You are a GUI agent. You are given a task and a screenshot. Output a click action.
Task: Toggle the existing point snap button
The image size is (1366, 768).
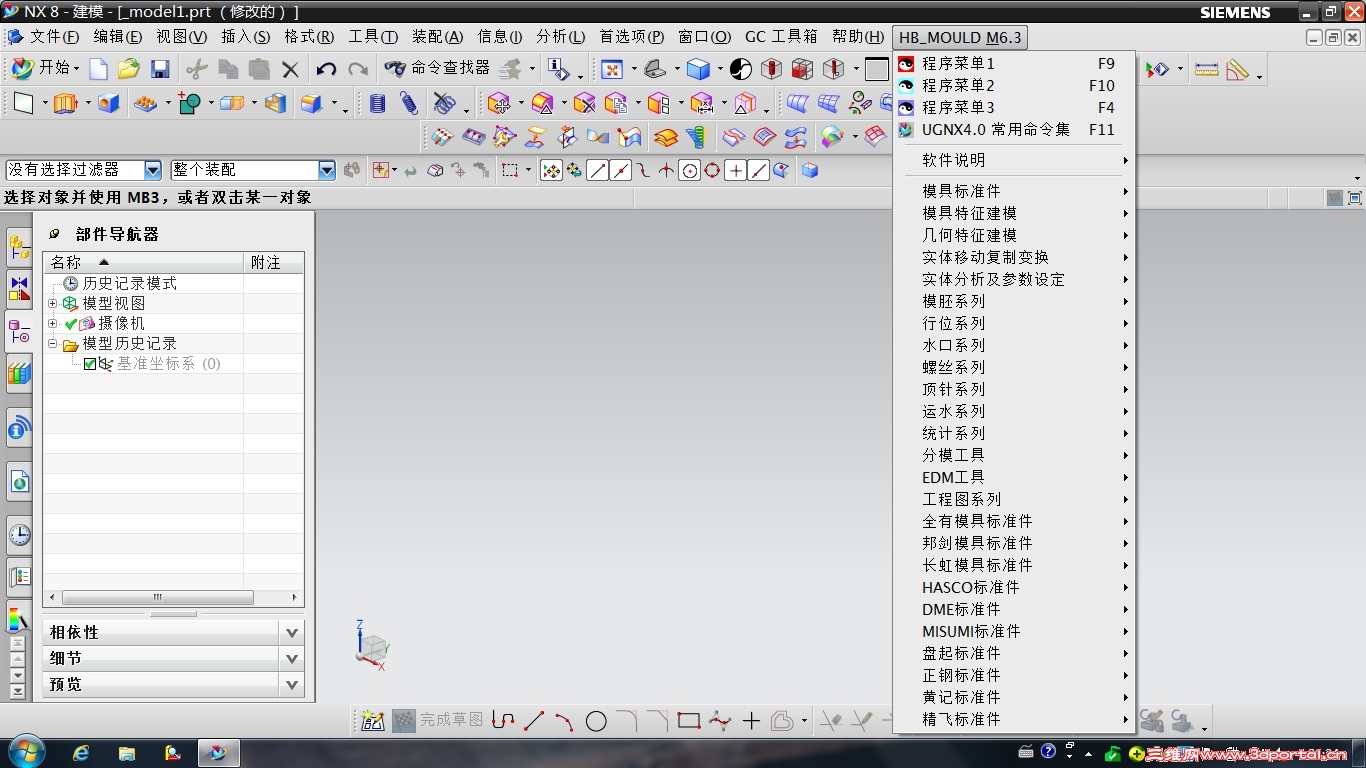[x=735, y=171]
